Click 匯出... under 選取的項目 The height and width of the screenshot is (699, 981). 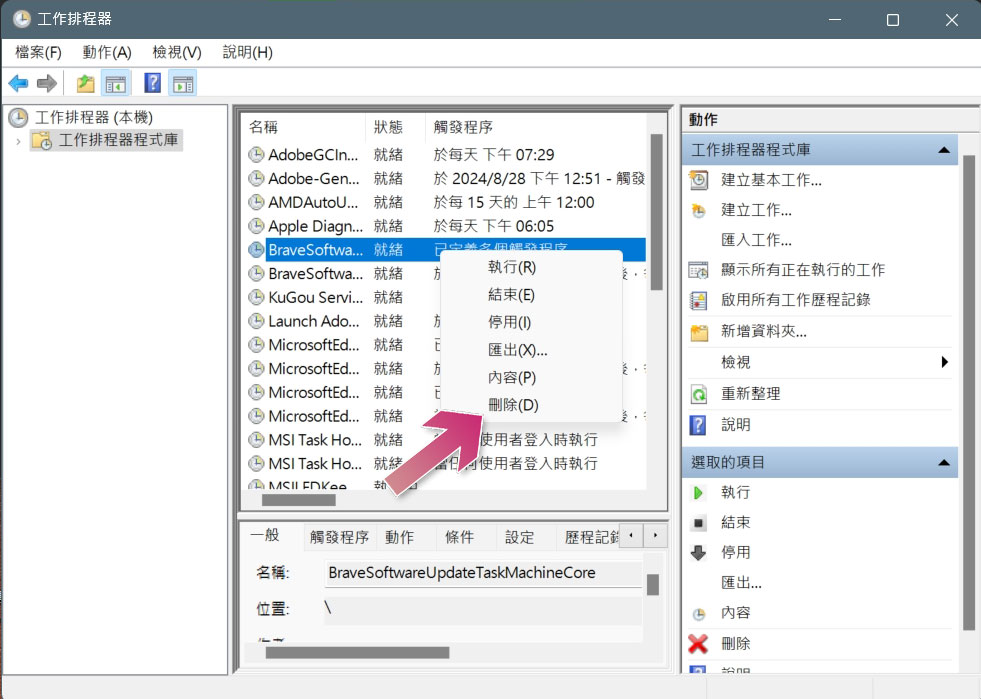[x=741, y=583]
